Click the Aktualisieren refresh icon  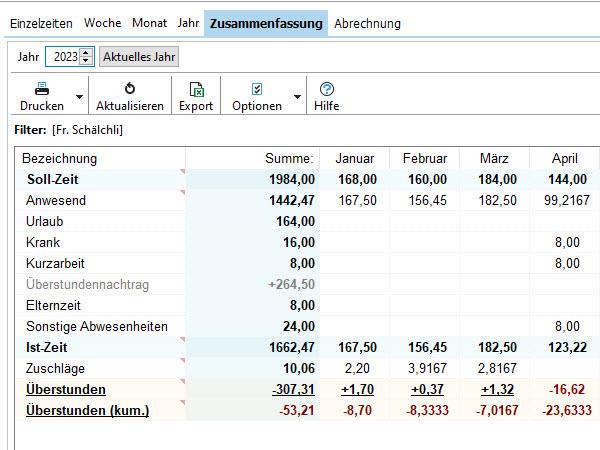[x=130, y=88]
